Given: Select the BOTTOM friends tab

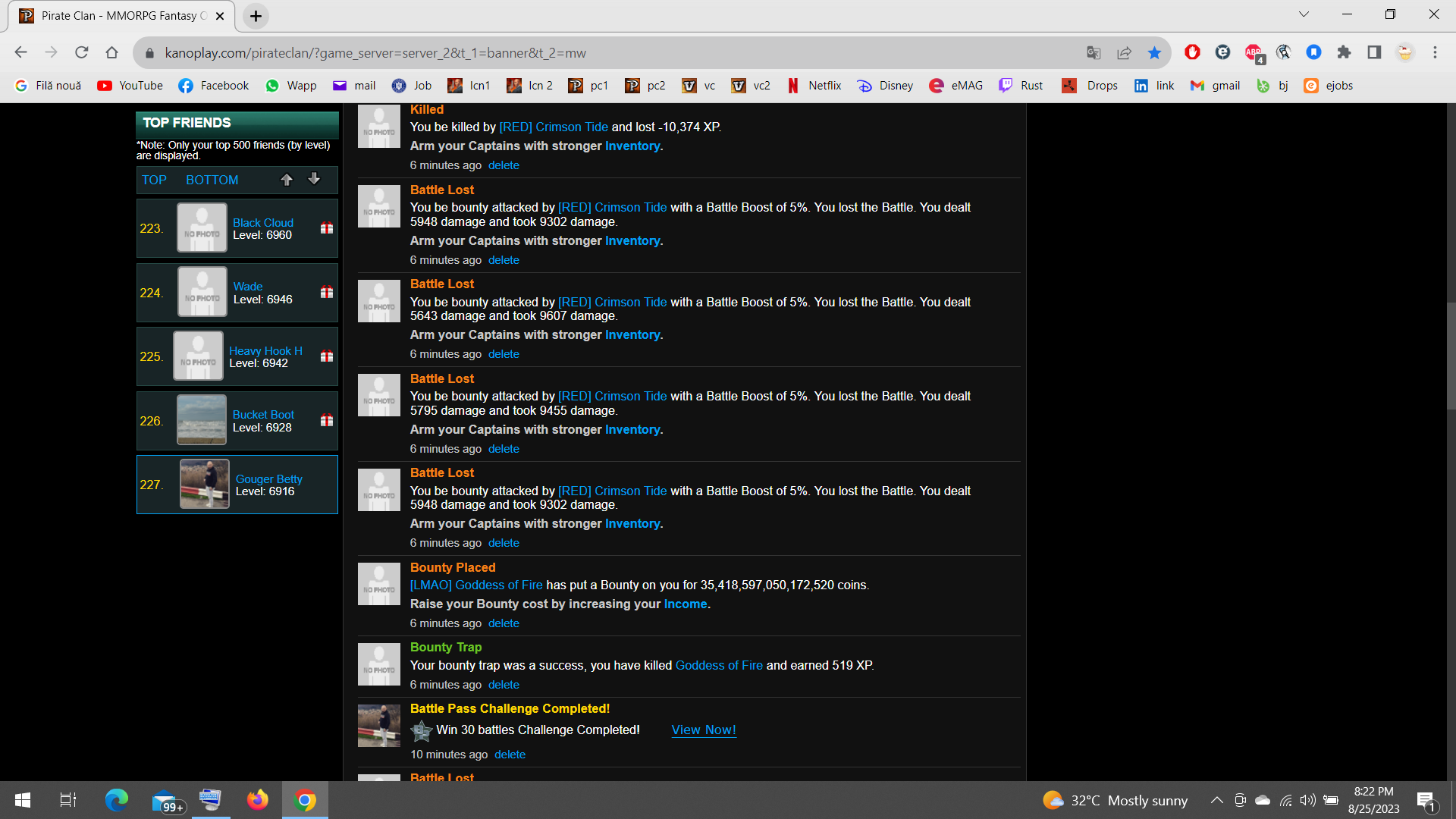Looking at the screenshot, I should [212, 180].
